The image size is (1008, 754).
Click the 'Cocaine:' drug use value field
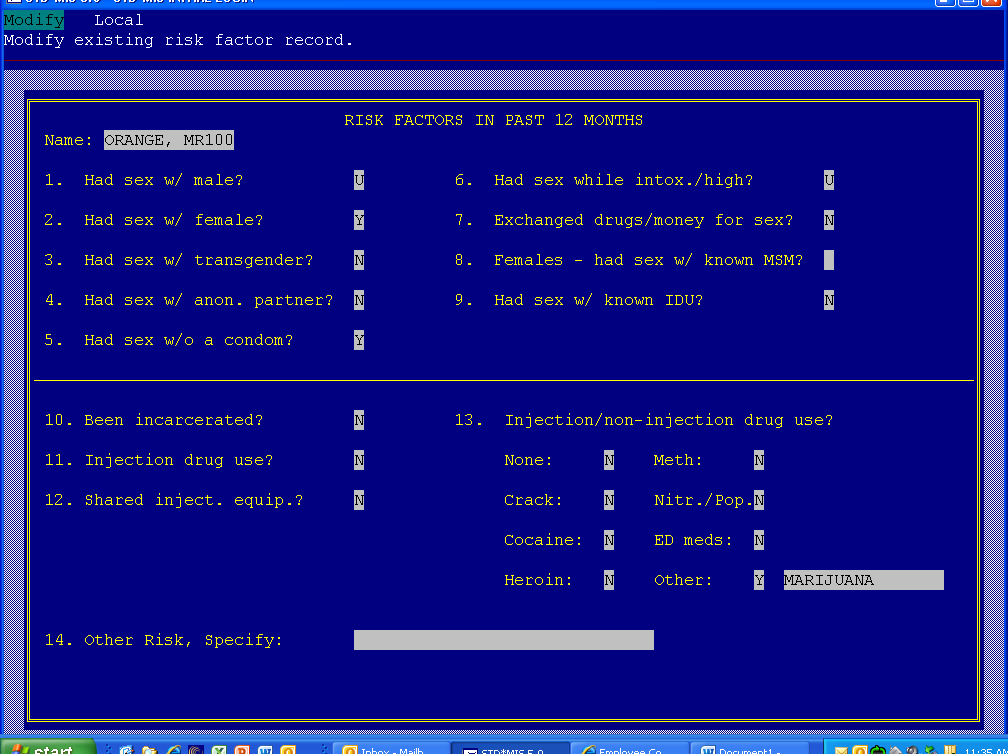(609, 540)
